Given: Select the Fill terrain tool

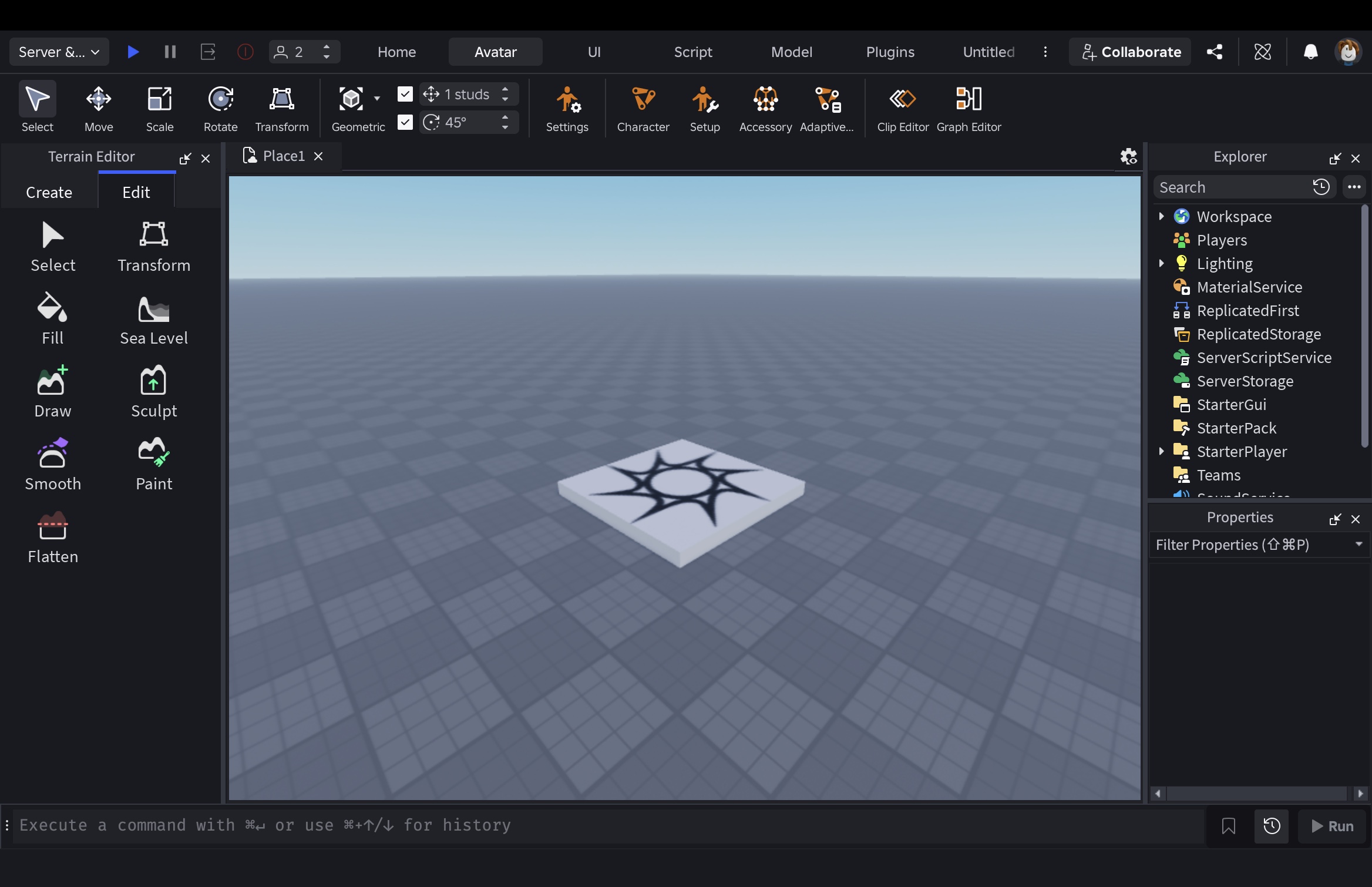Looking at the screenshot, I should click(x=53, y=319).
